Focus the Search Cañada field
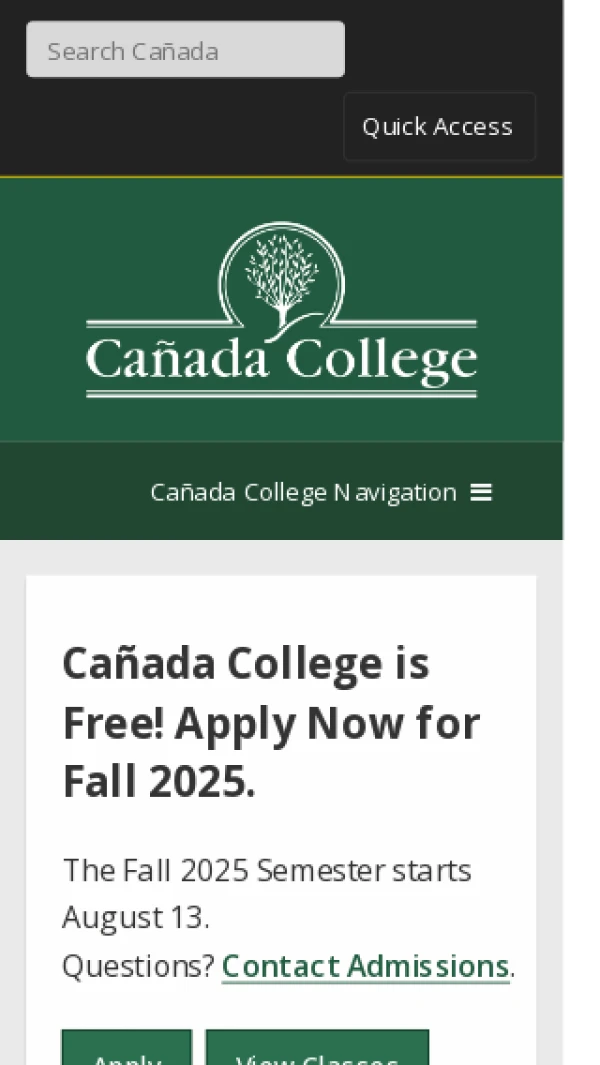The image size is (600, 1065). 185,50
